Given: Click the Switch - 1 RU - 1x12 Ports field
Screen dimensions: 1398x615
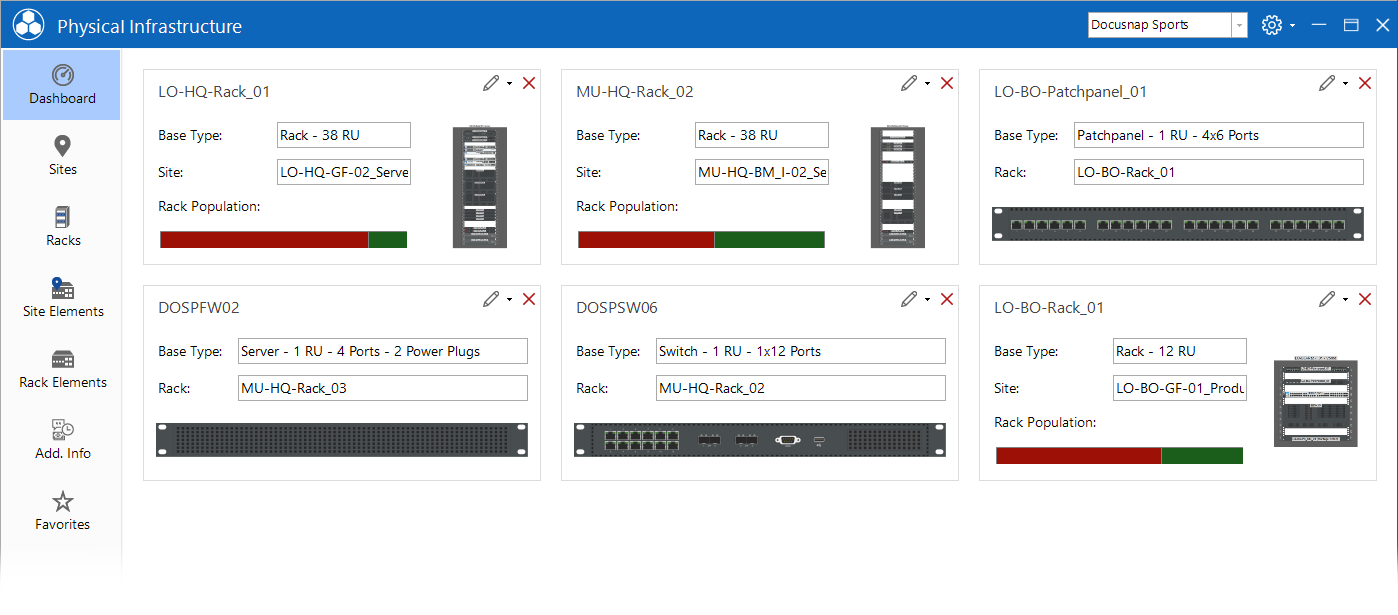Looking at the screenshot, I should (800, 351).
